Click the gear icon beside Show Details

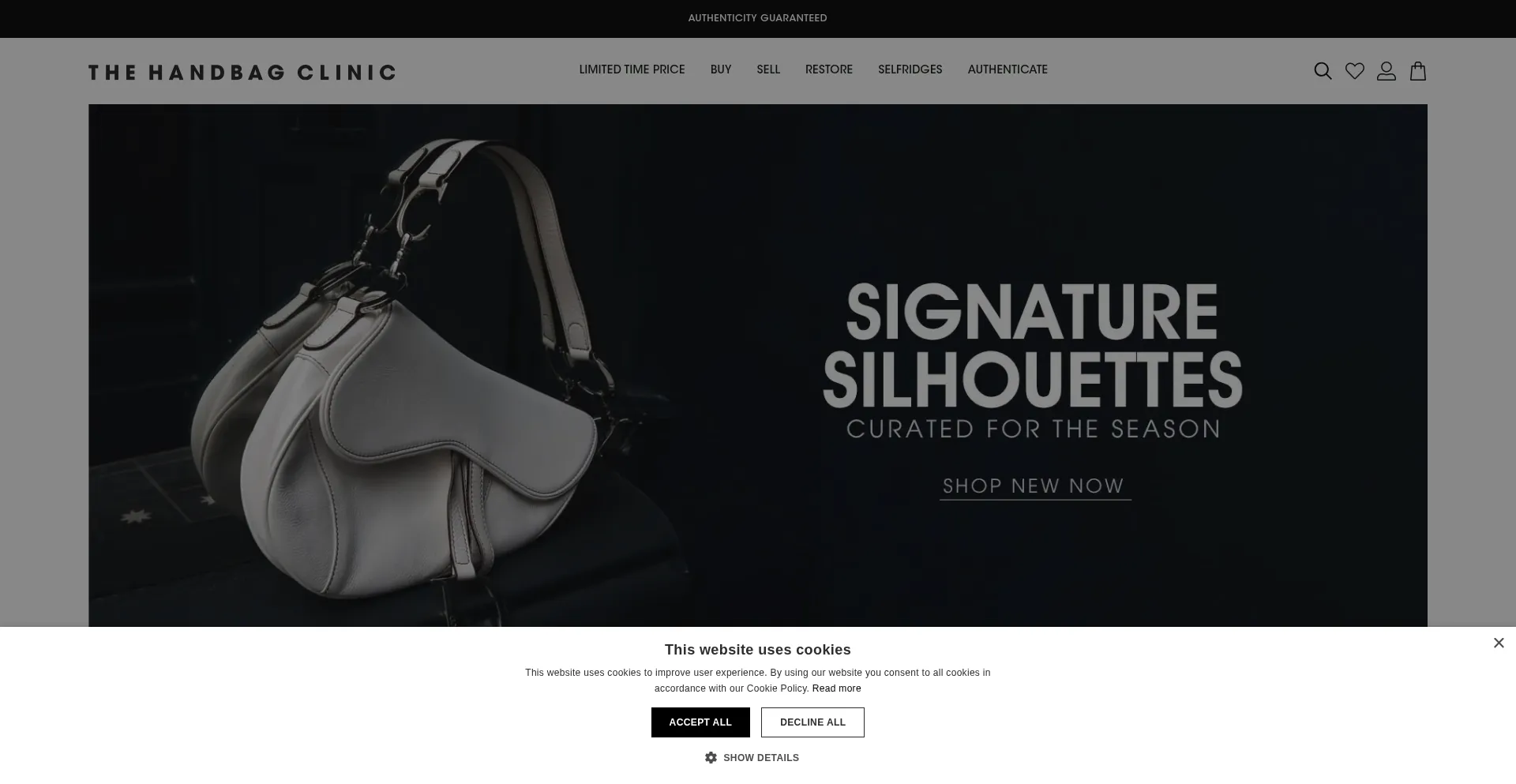pyautogui.click(x=711, y=757)
